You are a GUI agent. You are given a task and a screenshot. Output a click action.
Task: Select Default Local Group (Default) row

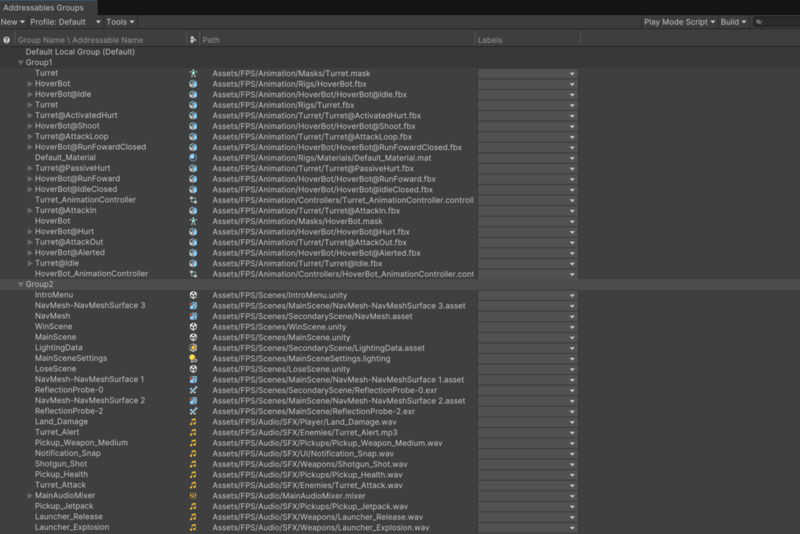pos(80,52)
